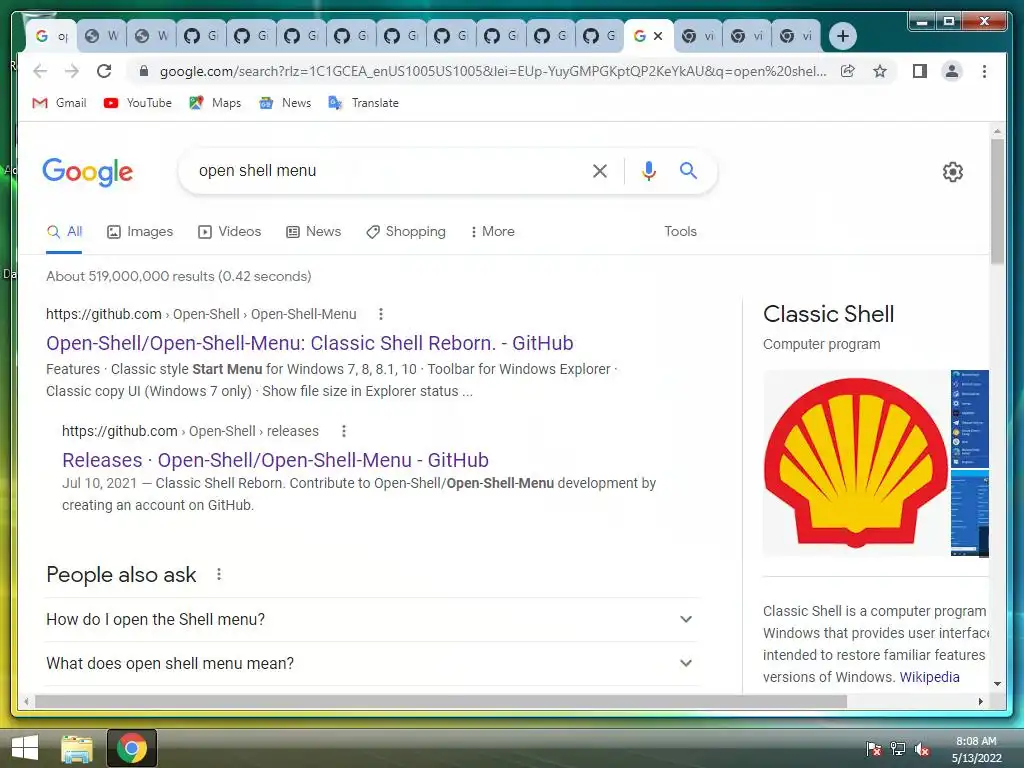Switch to Videos results
The image size is (1024, 768).
[229, 232]
